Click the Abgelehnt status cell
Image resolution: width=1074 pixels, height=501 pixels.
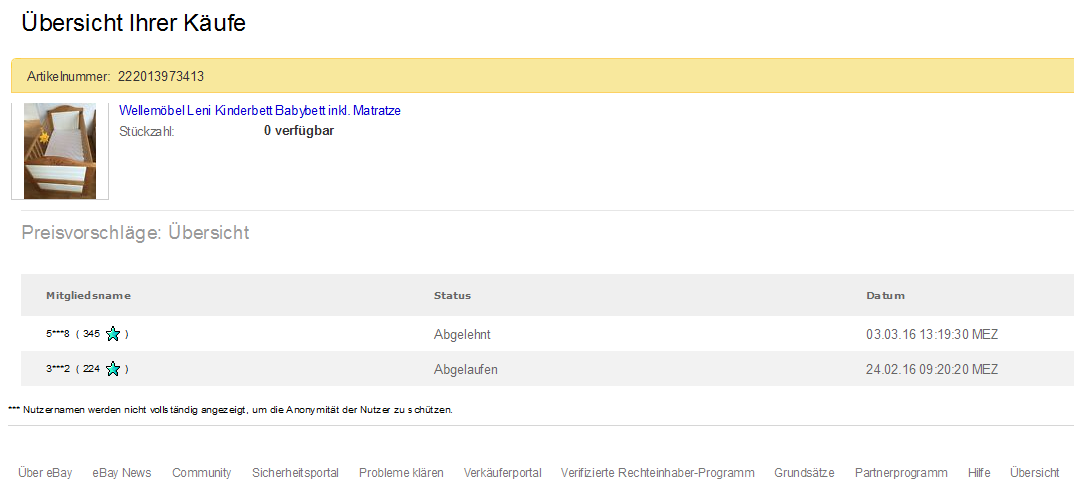pyautogui.click(x=462, y=334)
